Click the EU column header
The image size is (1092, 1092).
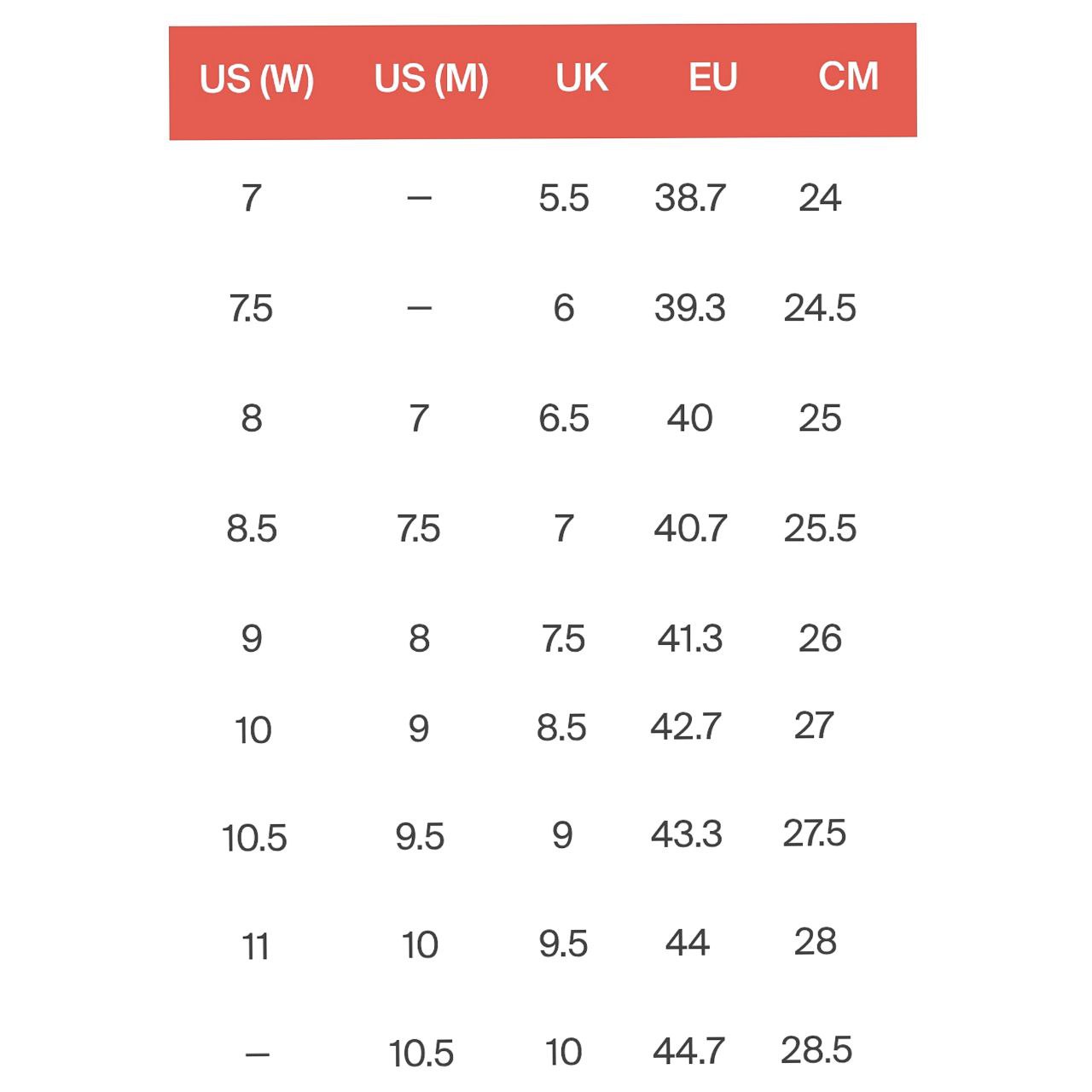[712, 78]
